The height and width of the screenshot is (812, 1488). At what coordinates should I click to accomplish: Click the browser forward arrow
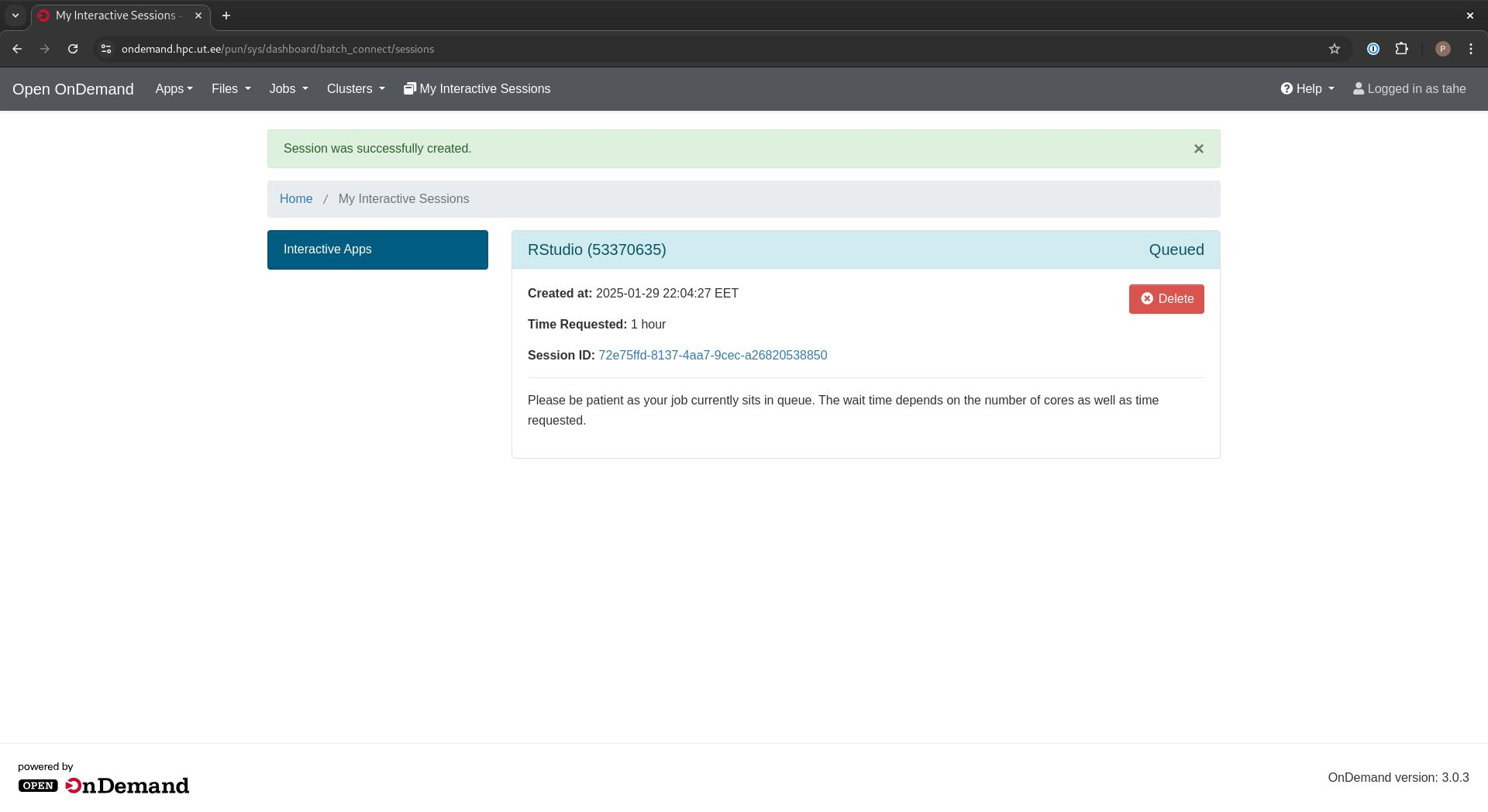(45, 49)
